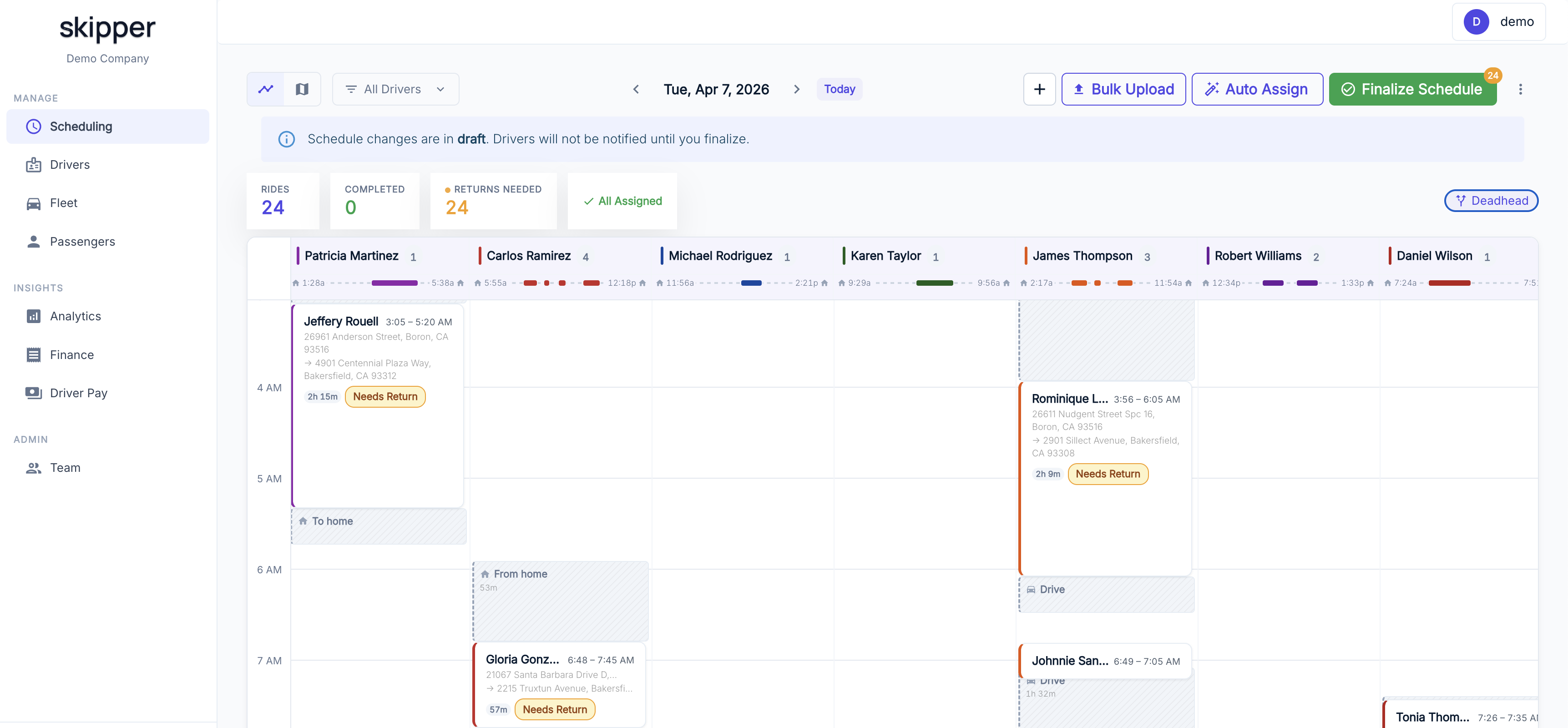Click Needs Return on Rominique L. ride
Image resolution: width=1568 pixels, height=728 pixels.
1107,474
